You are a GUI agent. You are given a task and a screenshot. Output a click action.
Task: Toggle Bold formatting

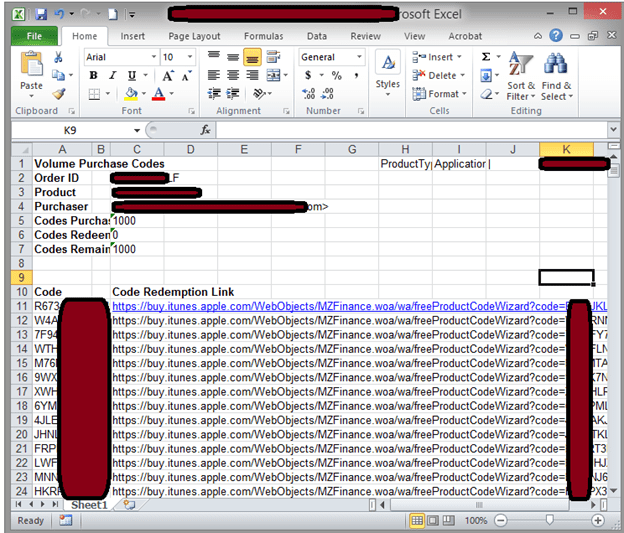[x=94, y=75]
